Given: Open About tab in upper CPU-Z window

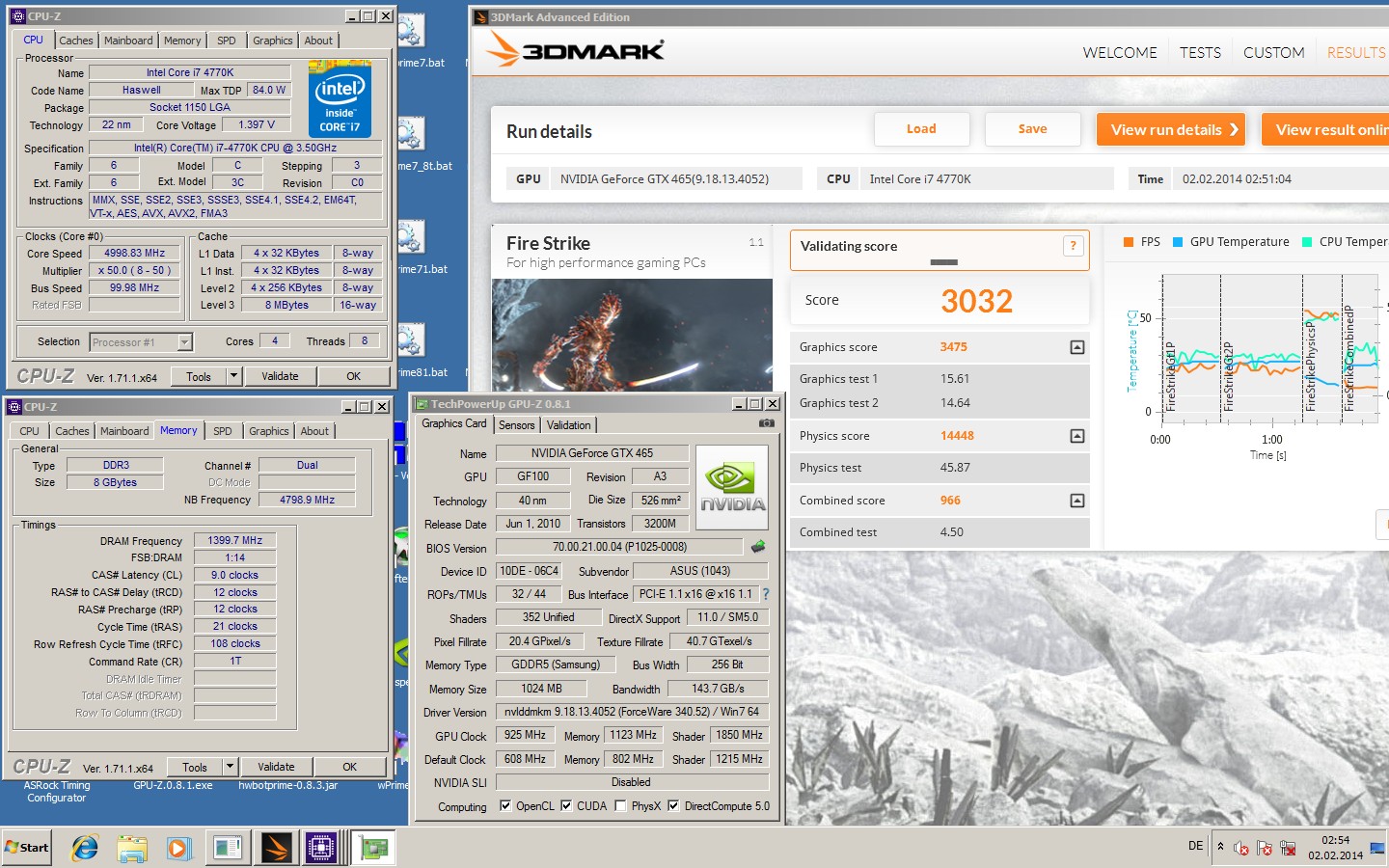Looking at the screenshot, I should [318, 41].
